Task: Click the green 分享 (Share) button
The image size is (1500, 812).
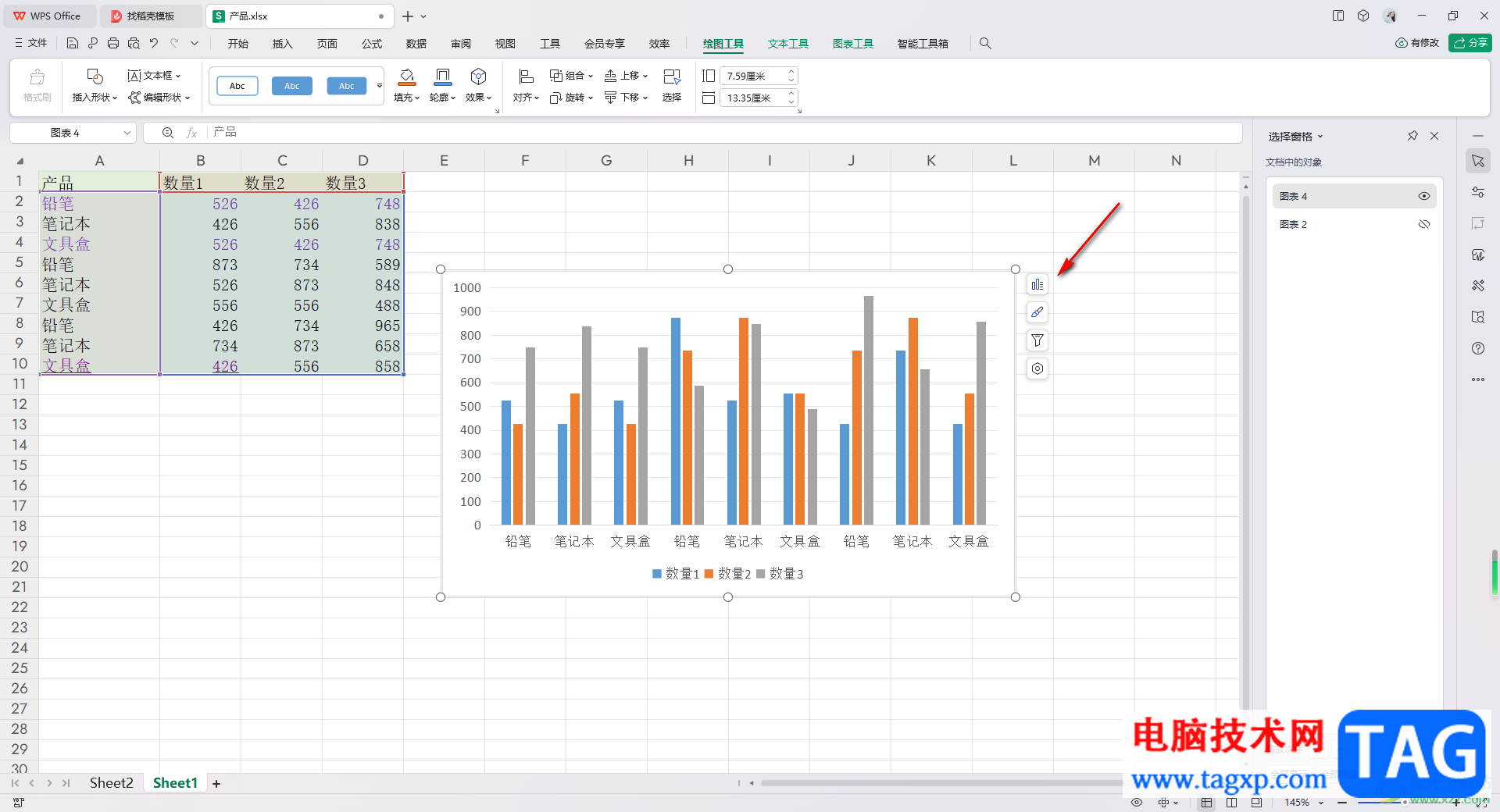Action: [1470, 43]
